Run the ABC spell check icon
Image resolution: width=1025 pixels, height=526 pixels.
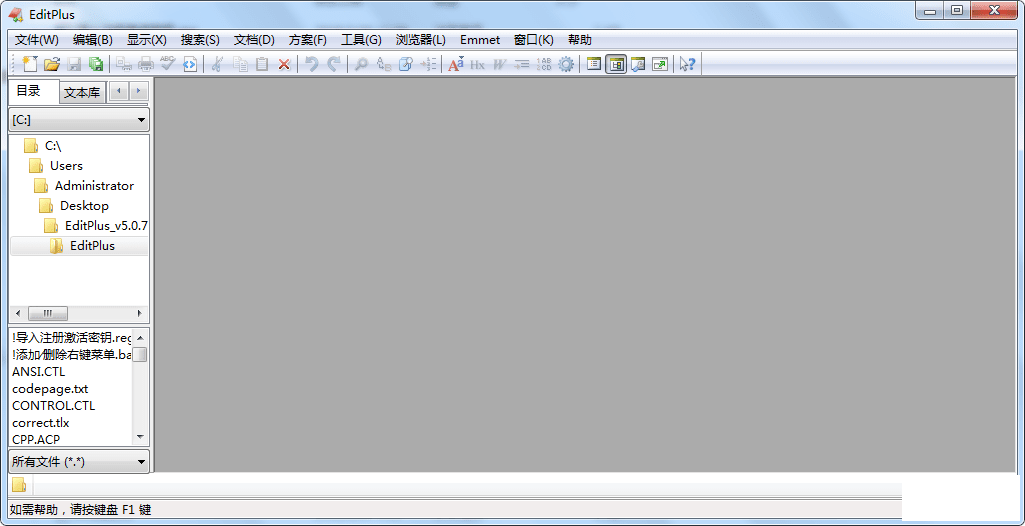tap(168, 64)
